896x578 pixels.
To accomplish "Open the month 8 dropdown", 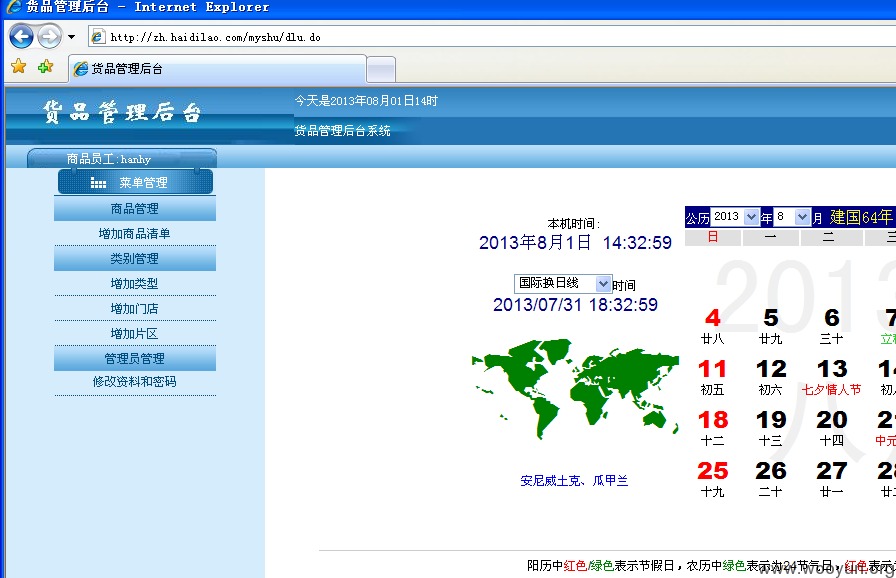I will pos(792,216).
